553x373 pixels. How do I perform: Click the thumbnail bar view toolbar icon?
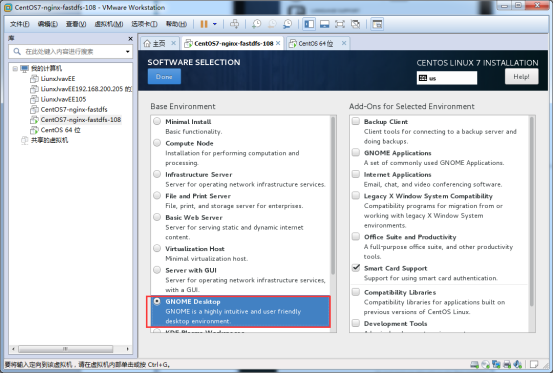324,24
